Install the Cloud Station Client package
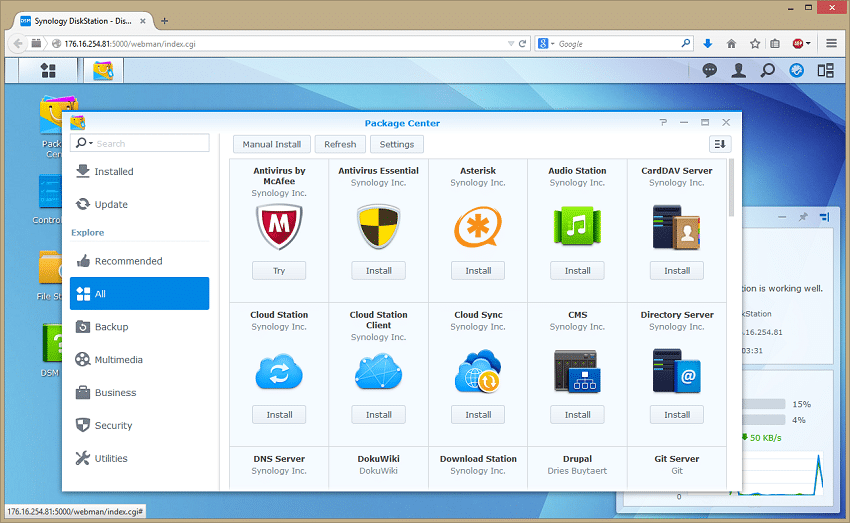Viewport: 850px width, 523px height. tap(378, 415)
